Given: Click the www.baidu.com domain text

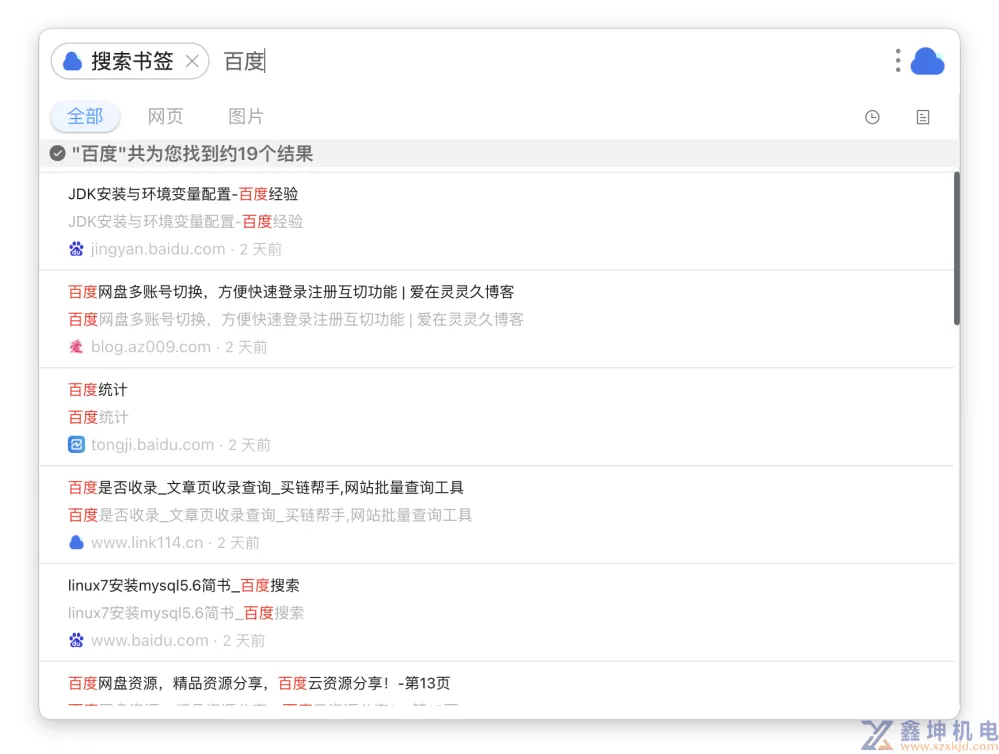Looking at the screenshot, I should point(150,641).
